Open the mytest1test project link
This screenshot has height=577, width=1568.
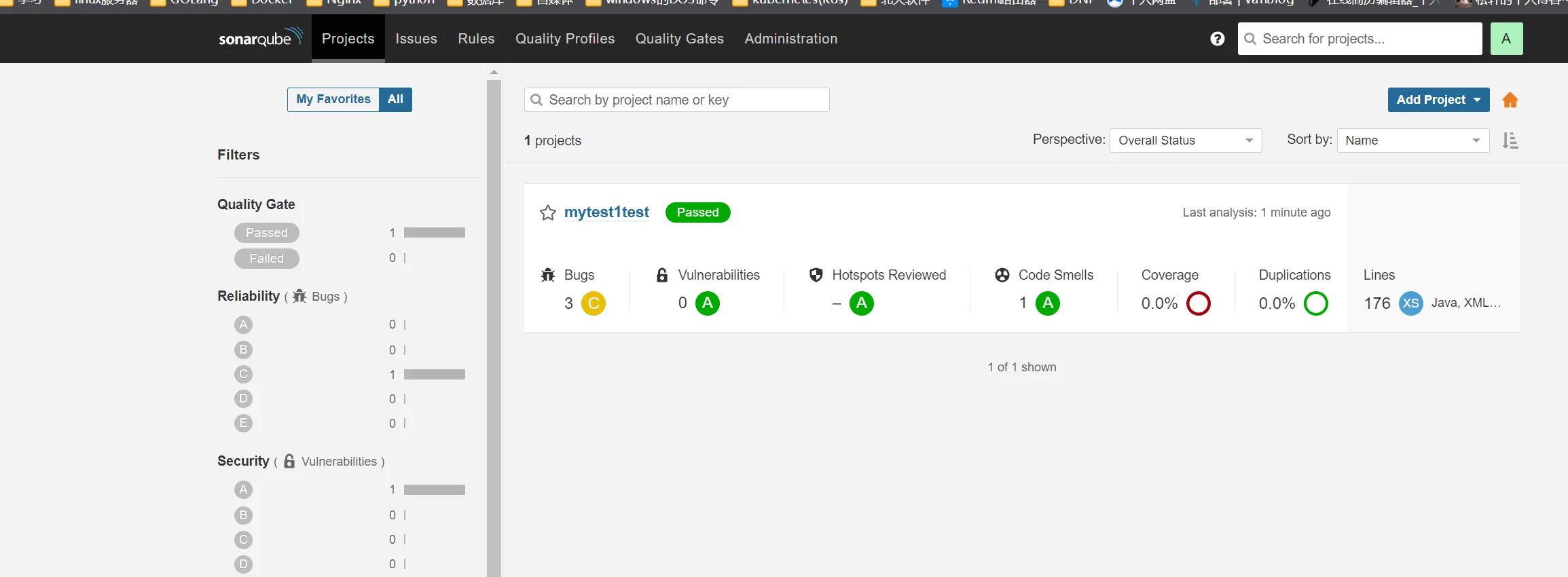tap(606, 212)
